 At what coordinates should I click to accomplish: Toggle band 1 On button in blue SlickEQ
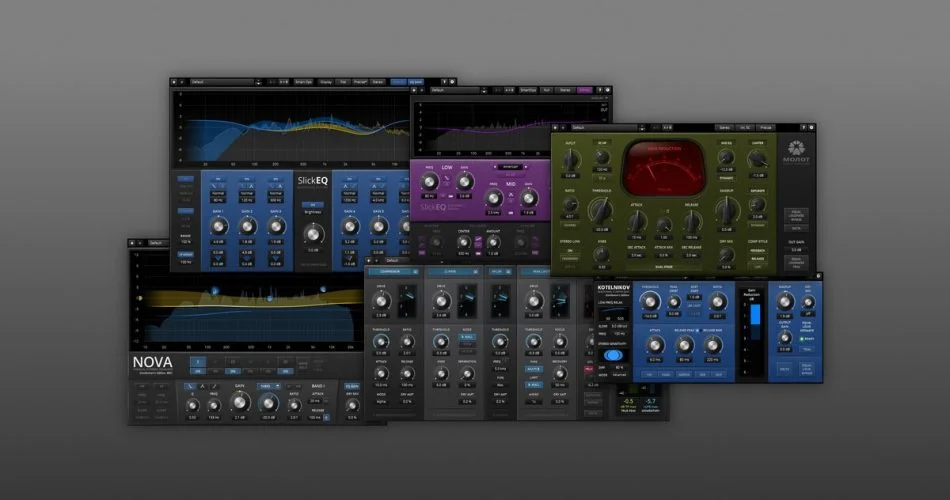pyautogui.click(x=218, y=179)
